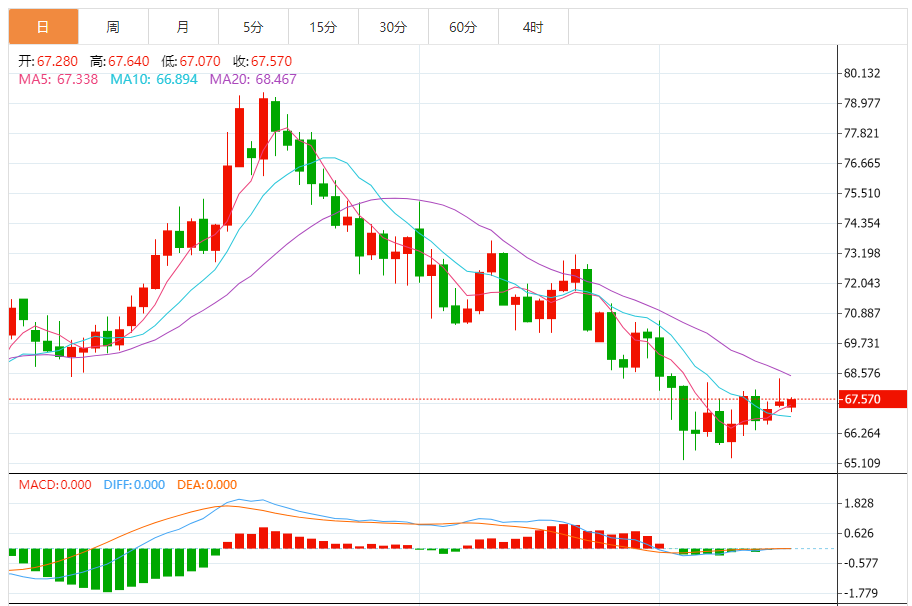Open the 60分 timeframe tab

[x=463, y=27]
